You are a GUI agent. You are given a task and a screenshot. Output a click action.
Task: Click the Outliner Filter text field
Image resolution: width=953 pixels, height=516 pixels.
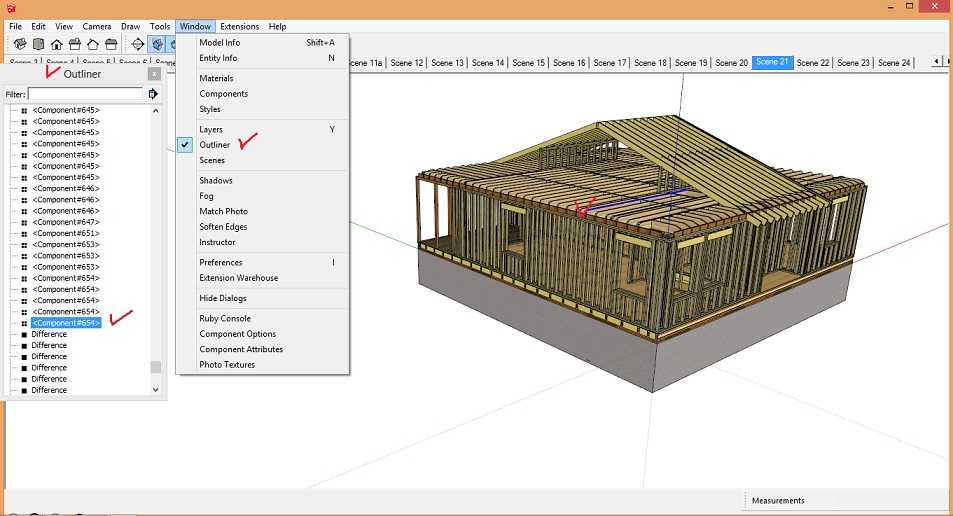[85, 94]
